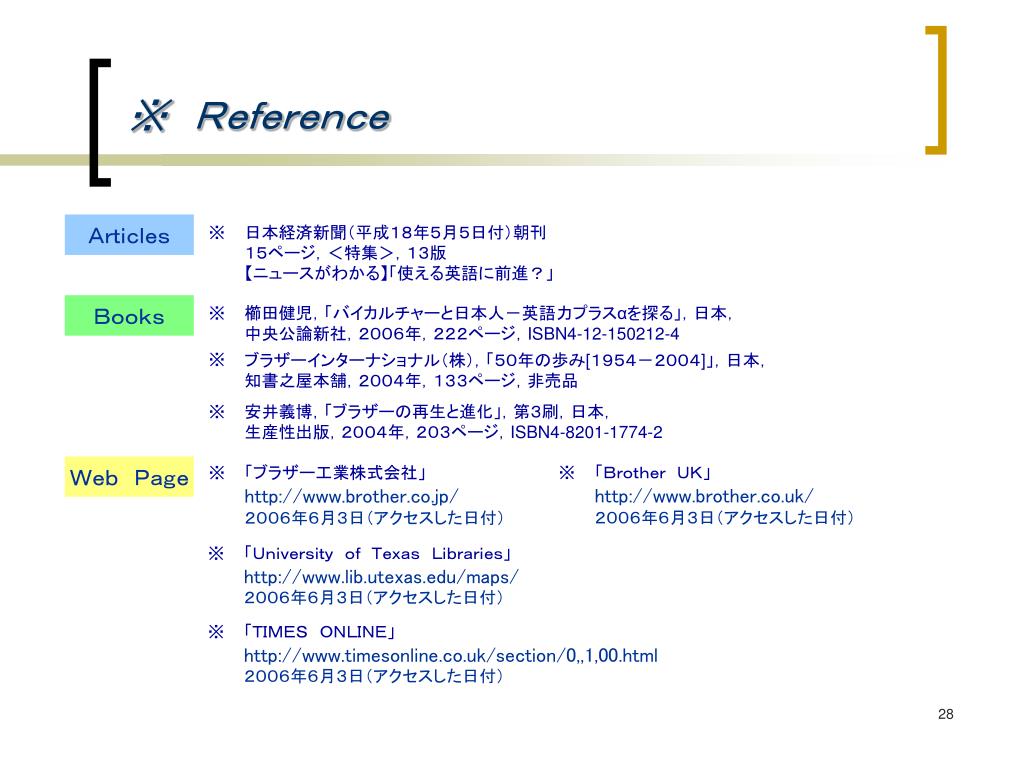Click the ISBN4-12-150212-4 line
1024x768 pixels.
462,334
